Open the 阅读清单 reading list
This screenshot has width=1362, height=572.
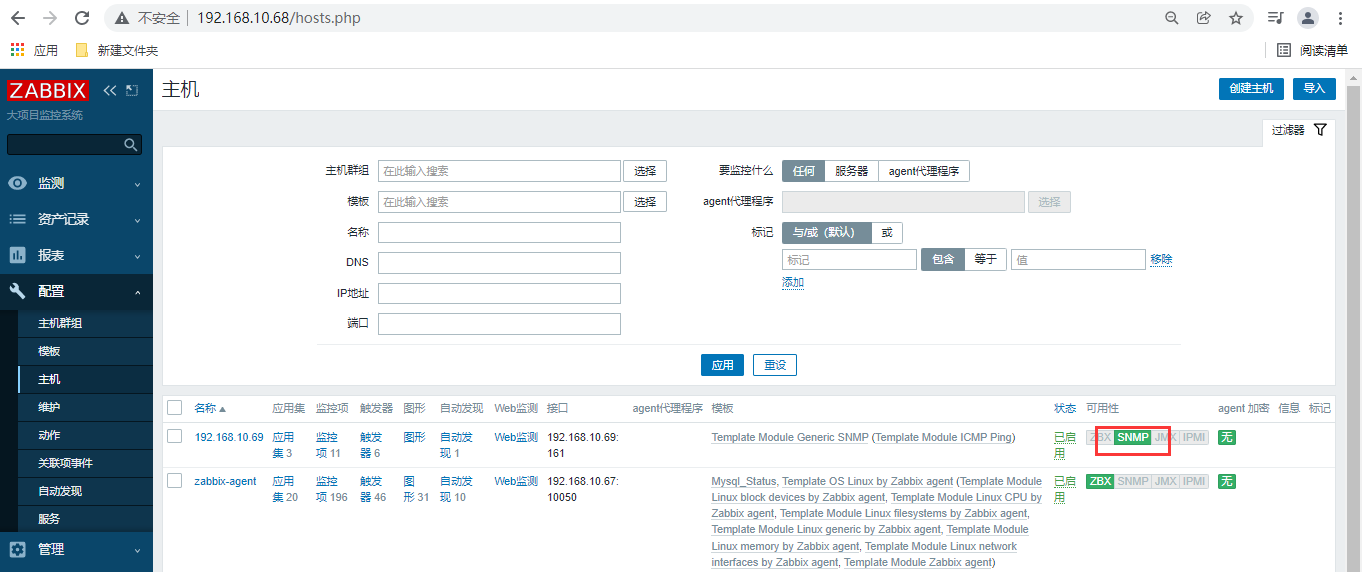coord(1312,50)
